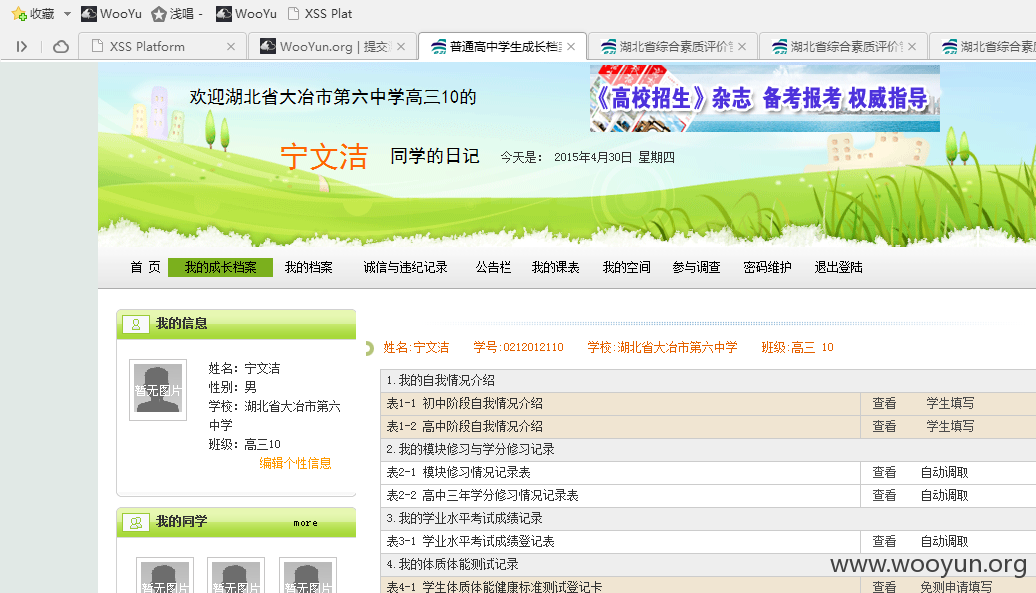Image resolution: width=1036 pixels, height=593 pixels.
Task: Open the 浅唱 bookmark
Action: click(x=177, y=14)
